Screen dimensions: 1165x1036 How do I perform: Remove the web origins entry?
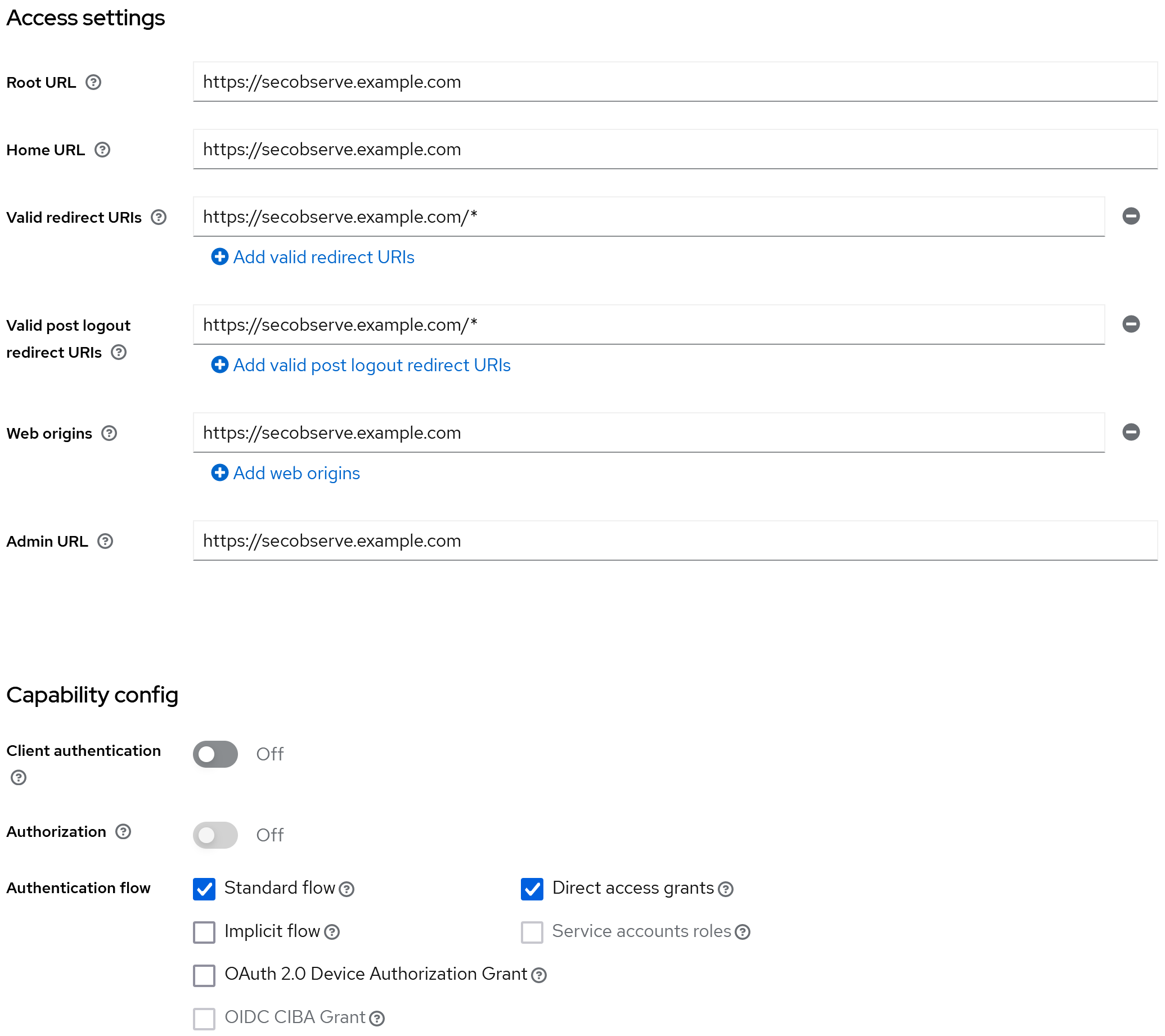(x=1131, y=433)
